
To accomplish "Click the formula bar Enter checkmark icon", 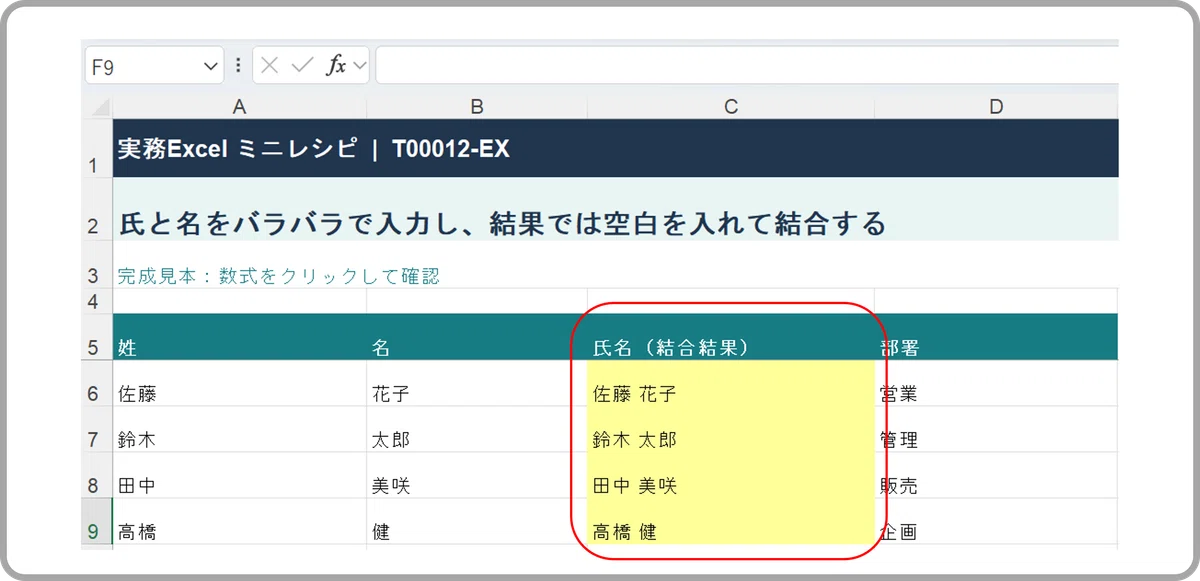I will (302, 66).
